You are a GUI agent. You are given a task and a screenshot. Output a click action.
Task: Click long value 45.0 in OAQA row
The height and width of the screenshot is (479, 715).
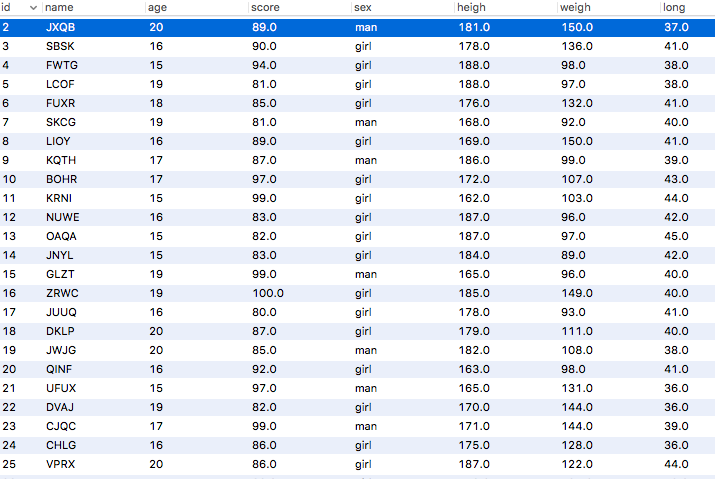click(x=676, y=236)
